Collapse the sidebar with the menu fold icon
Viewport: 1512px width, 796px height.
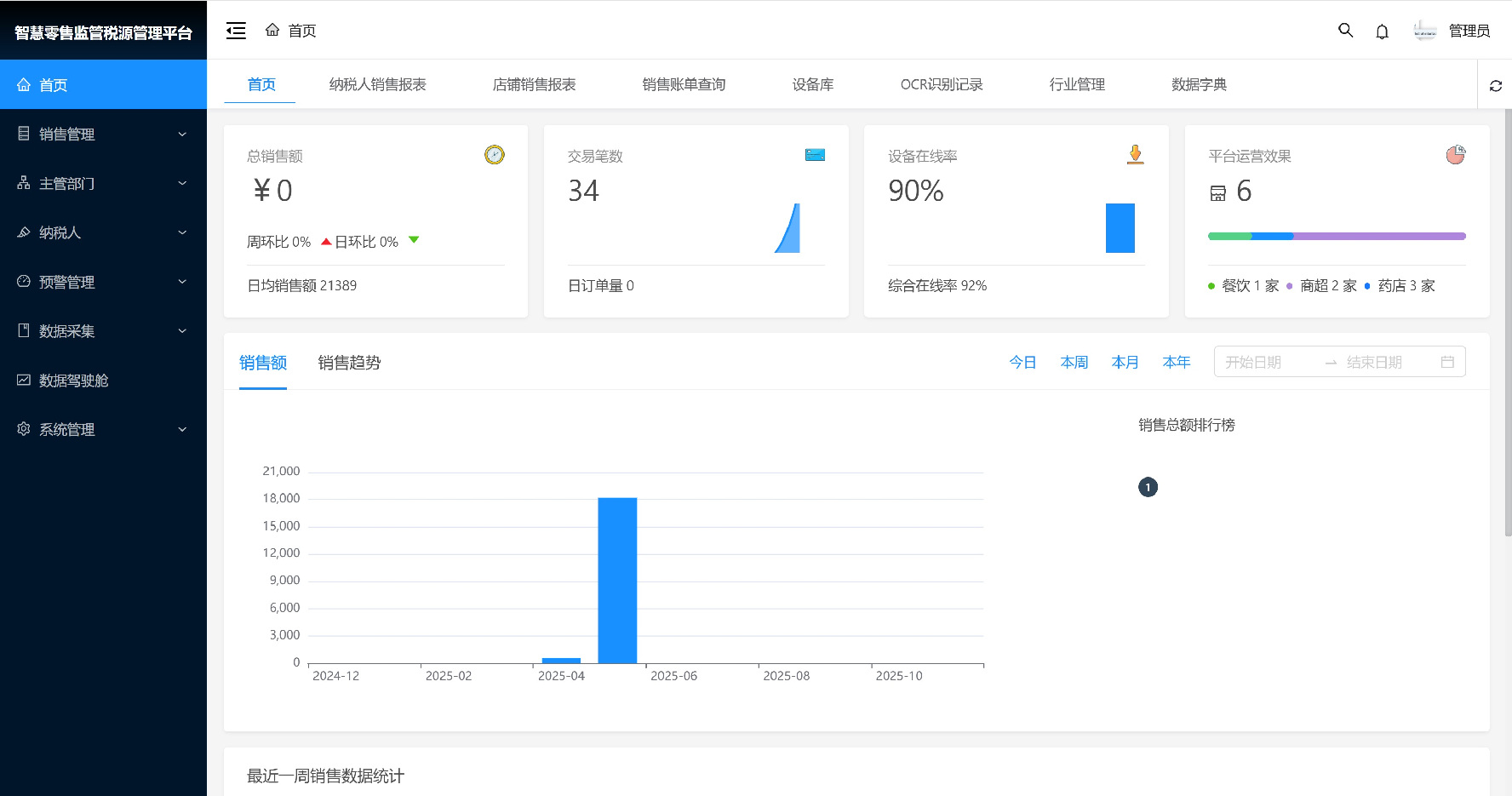pos(236,31)
